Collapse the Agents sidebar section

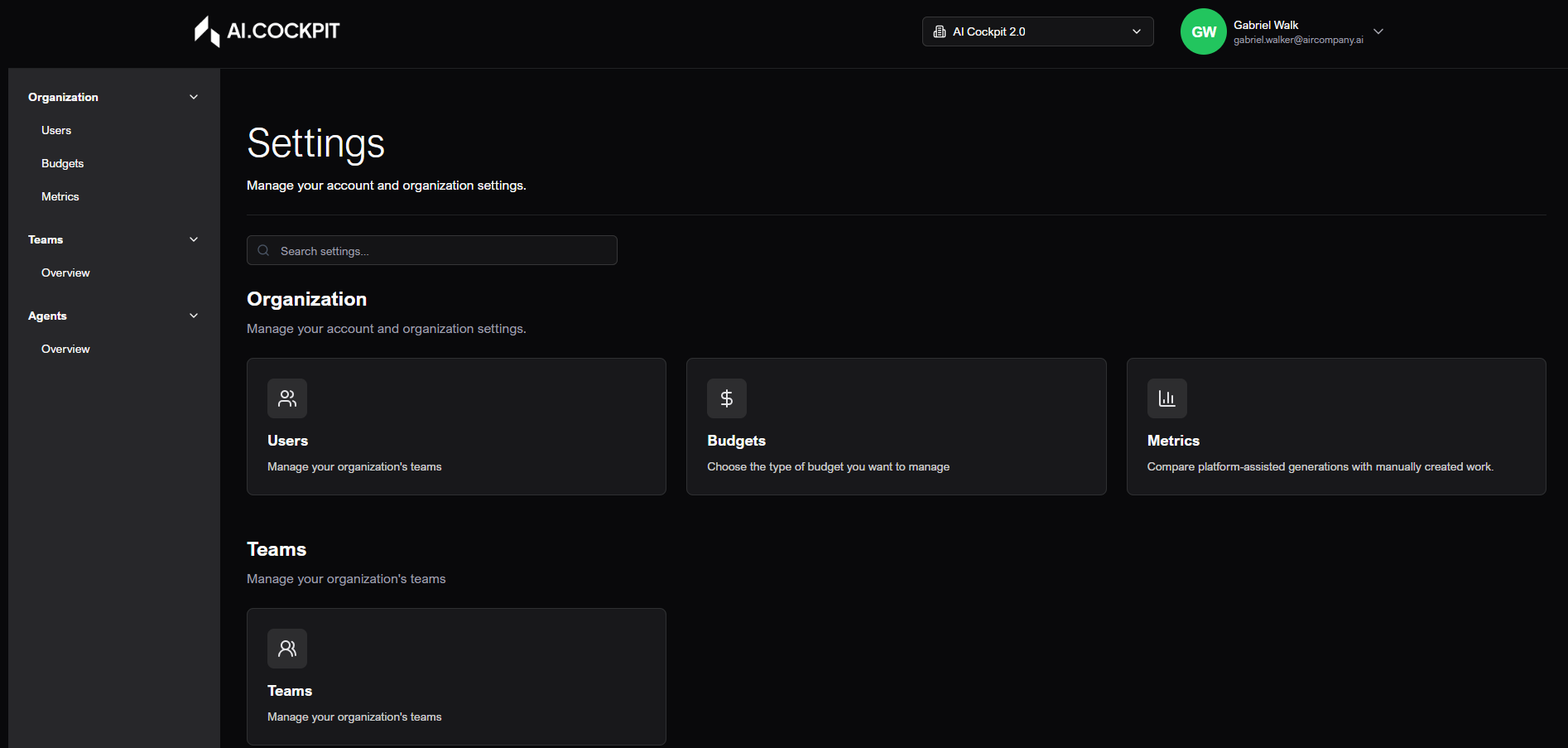click(194, 316)
